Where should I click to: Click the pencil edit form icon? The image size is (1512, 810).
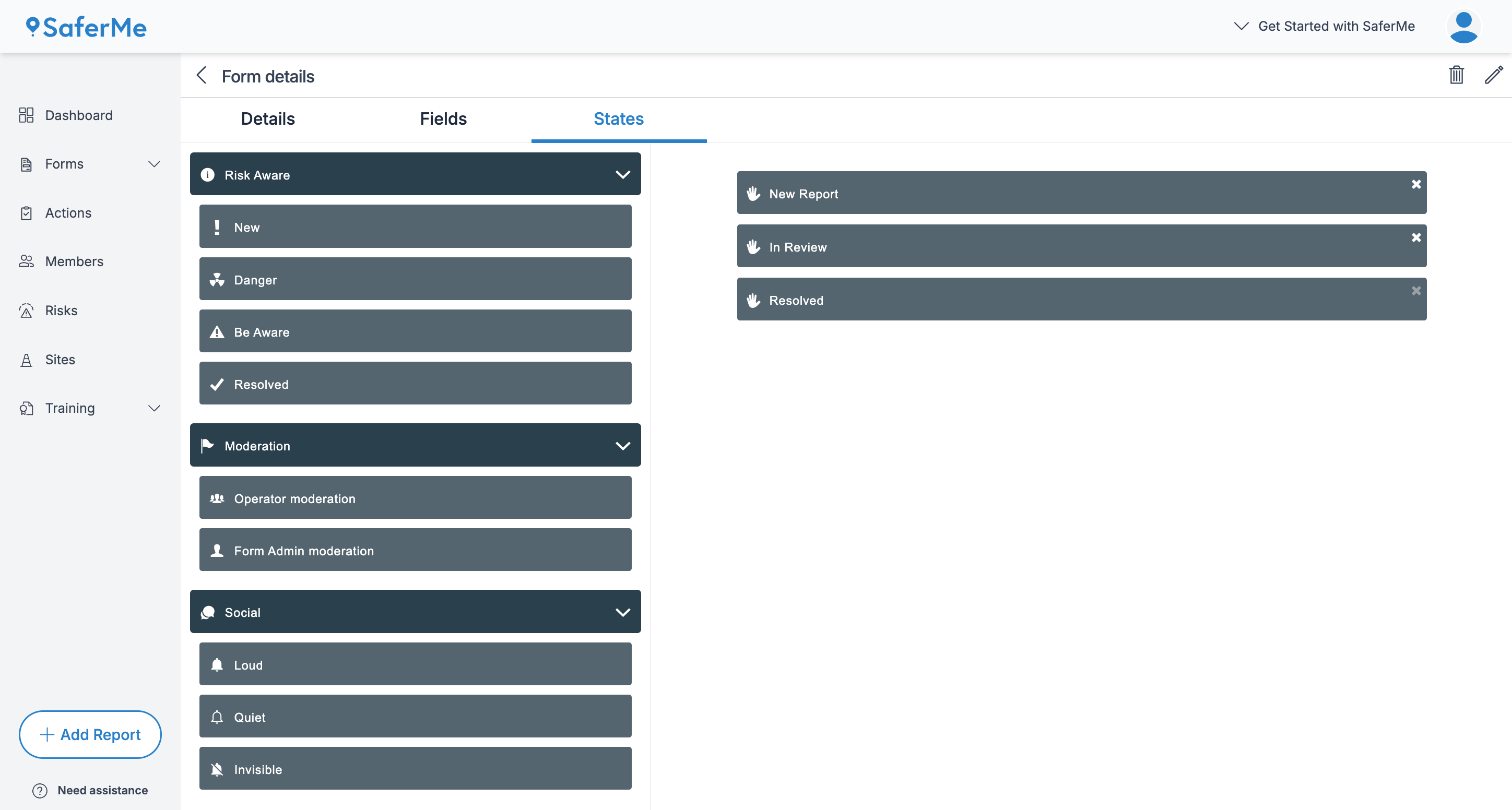pyautogui.click(x=1493, y=75)
